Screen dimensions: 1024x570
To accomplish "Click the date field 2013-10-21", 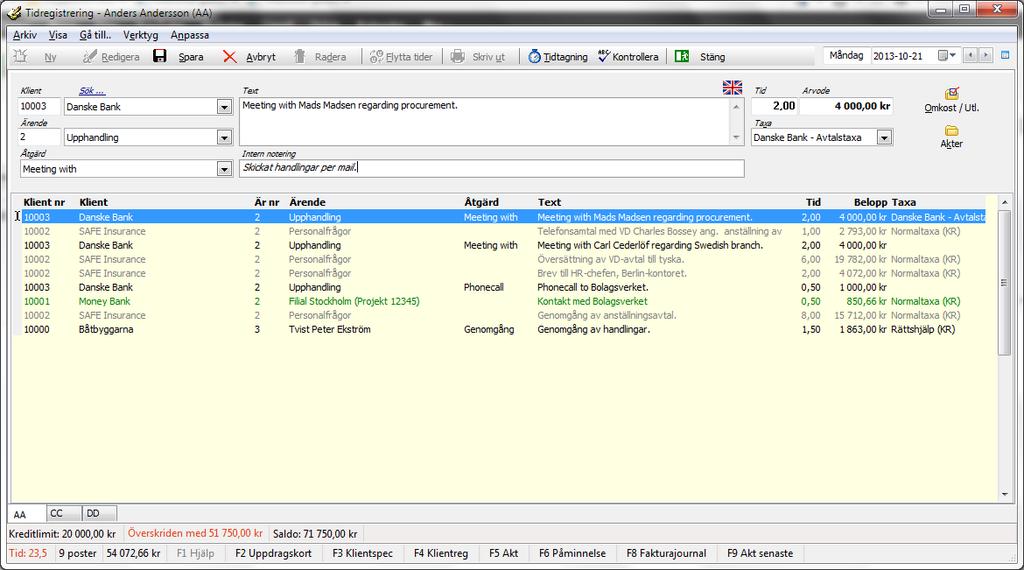I will point(904,55).
